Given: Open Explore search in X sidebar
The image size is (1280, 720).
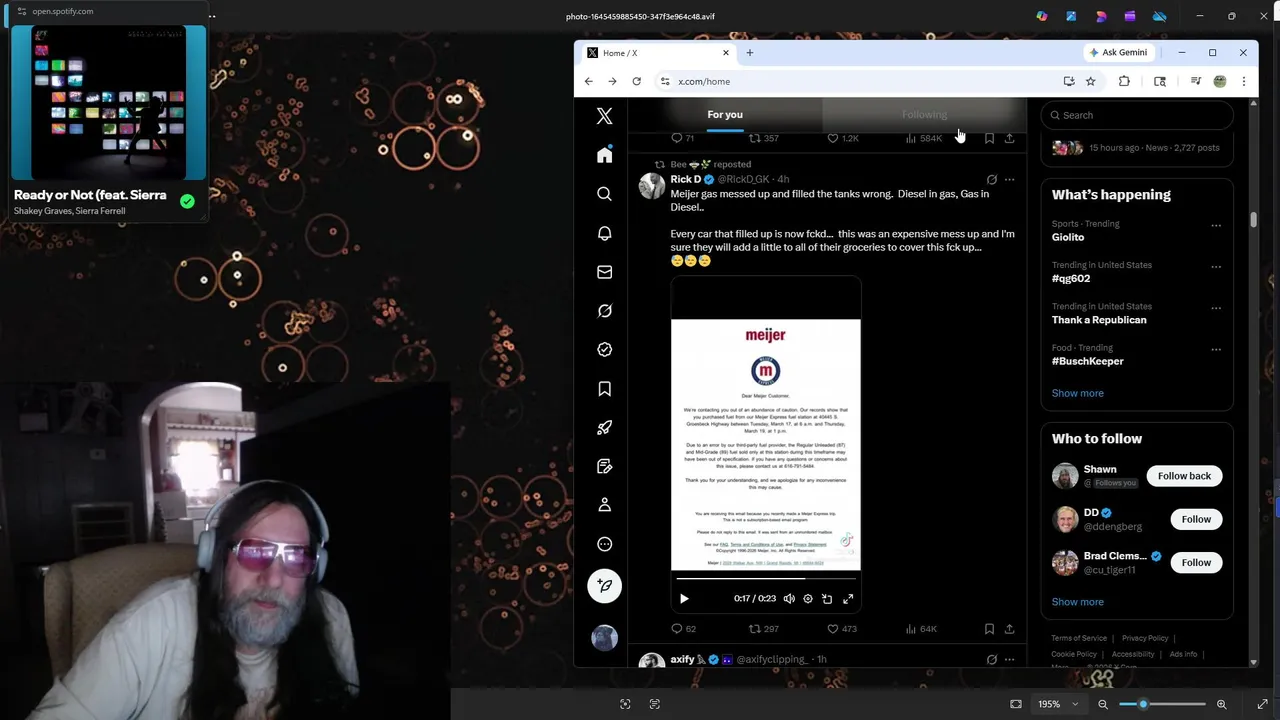Looking at the screenshot, I should [x=604, y=194].
